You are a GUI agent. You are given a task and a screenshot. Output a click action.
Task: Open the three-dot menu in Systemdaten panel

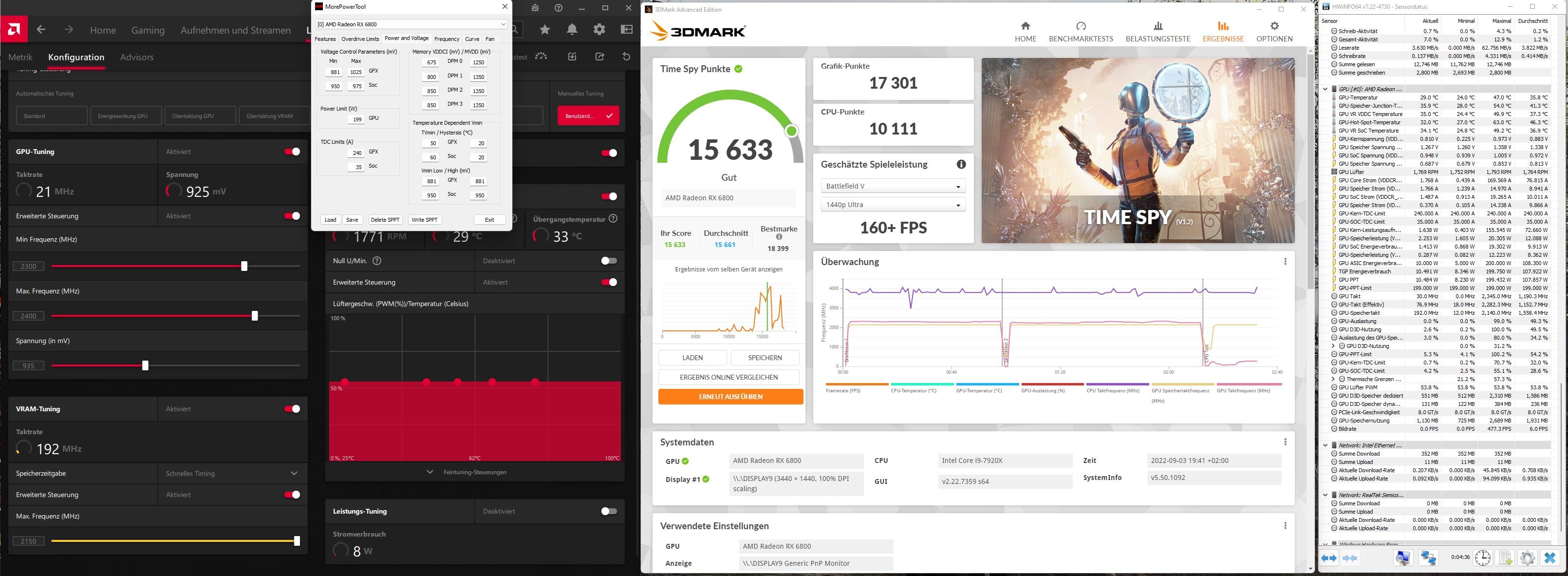pos(1285,442)
